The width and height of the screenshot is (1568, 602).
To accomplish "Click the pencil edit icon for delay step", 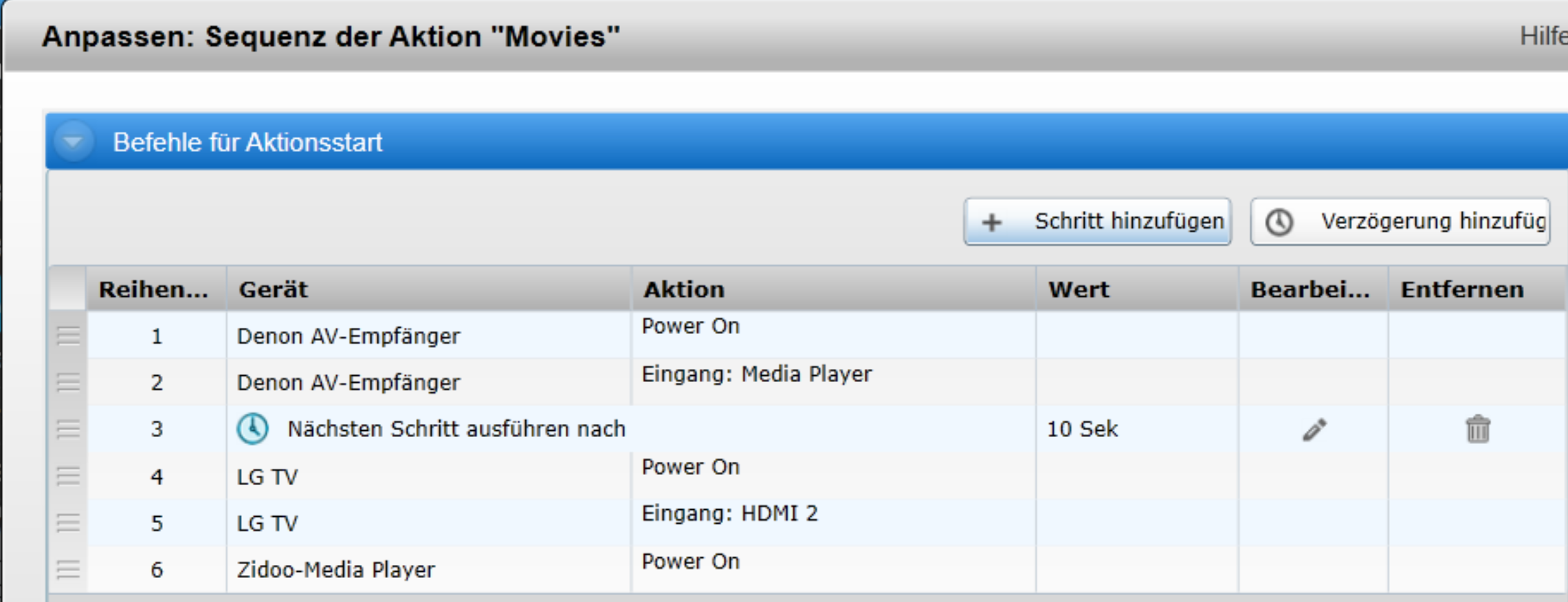I will click(x=1314, y=430).
